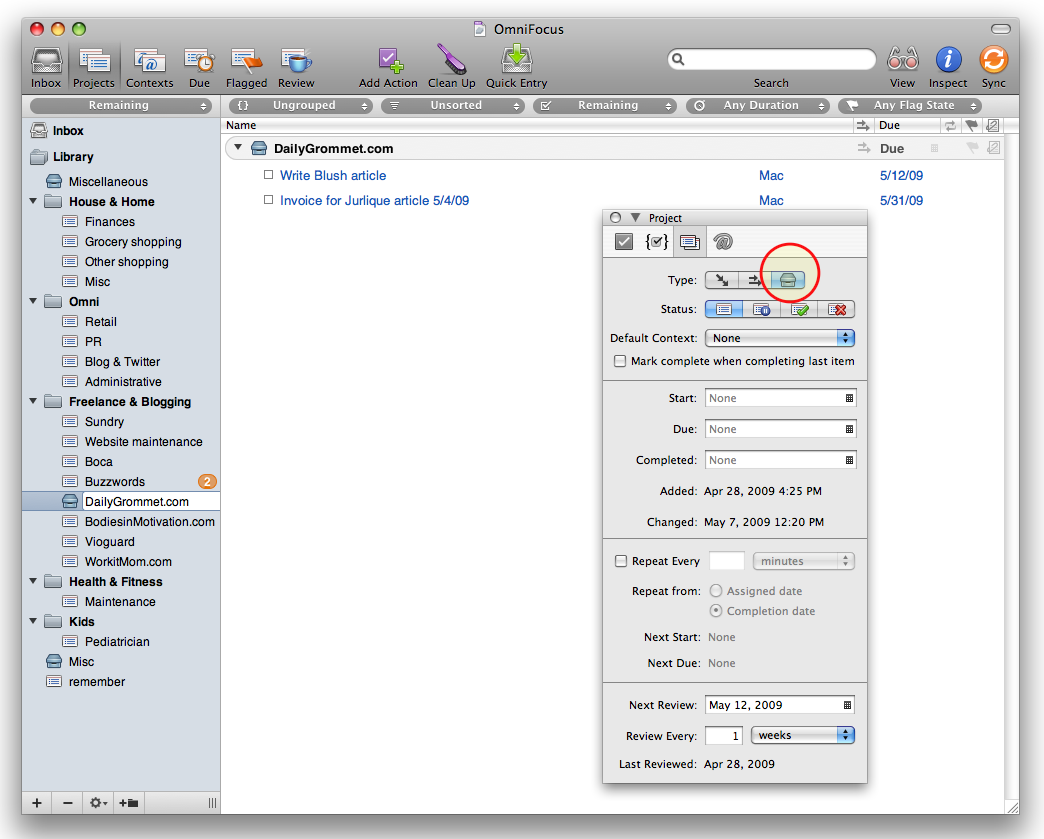The width and height of the screenshot is (1044, 839).
Task: Select Inbox in the sidebar
Action: point(68,131)
